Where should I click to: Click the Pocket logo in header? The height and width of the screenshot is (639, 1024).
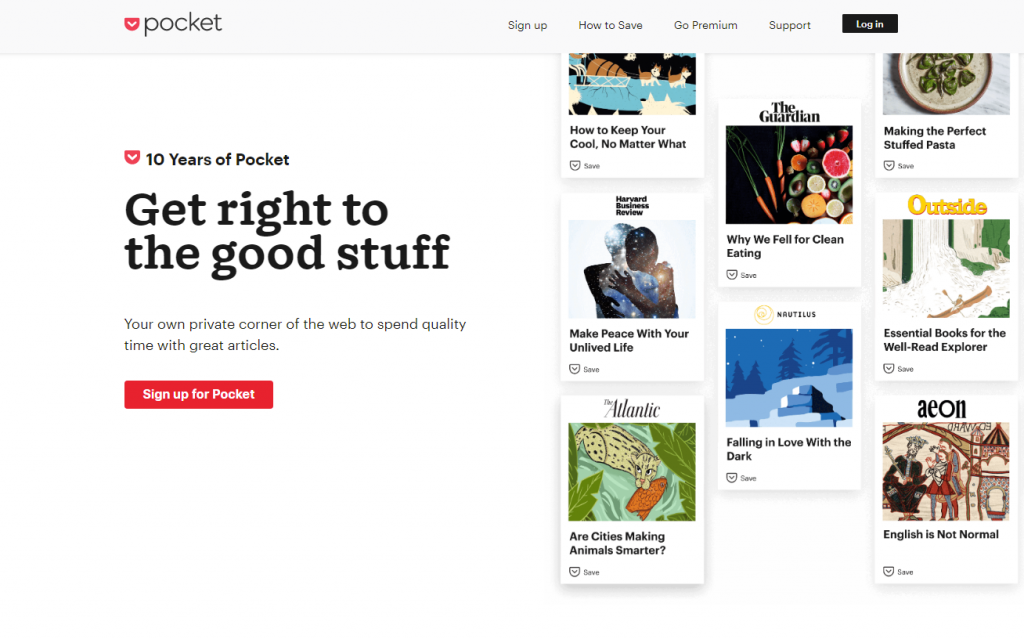coord(173,24)
